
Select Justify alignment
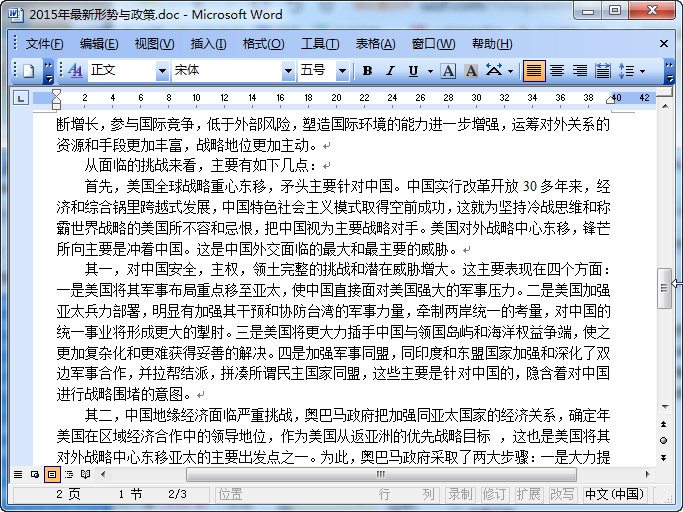[x=534, y=71]
